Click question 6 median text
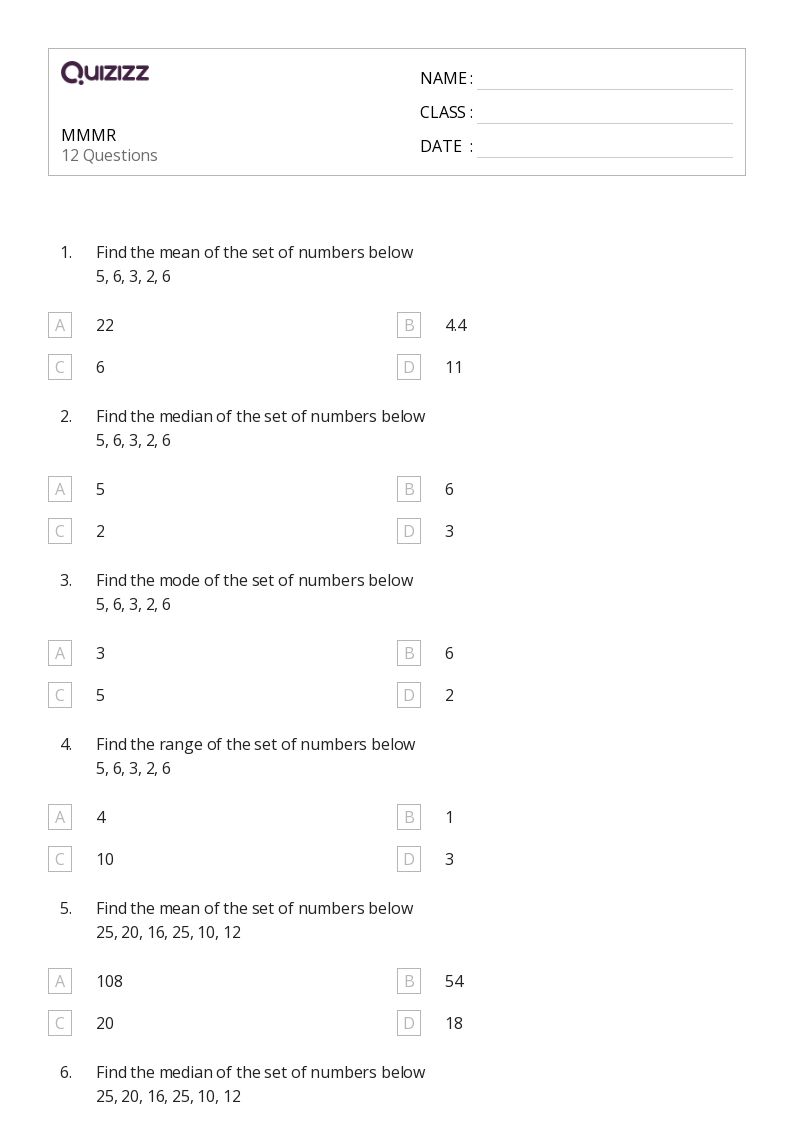 click(x=261, y=1072)
